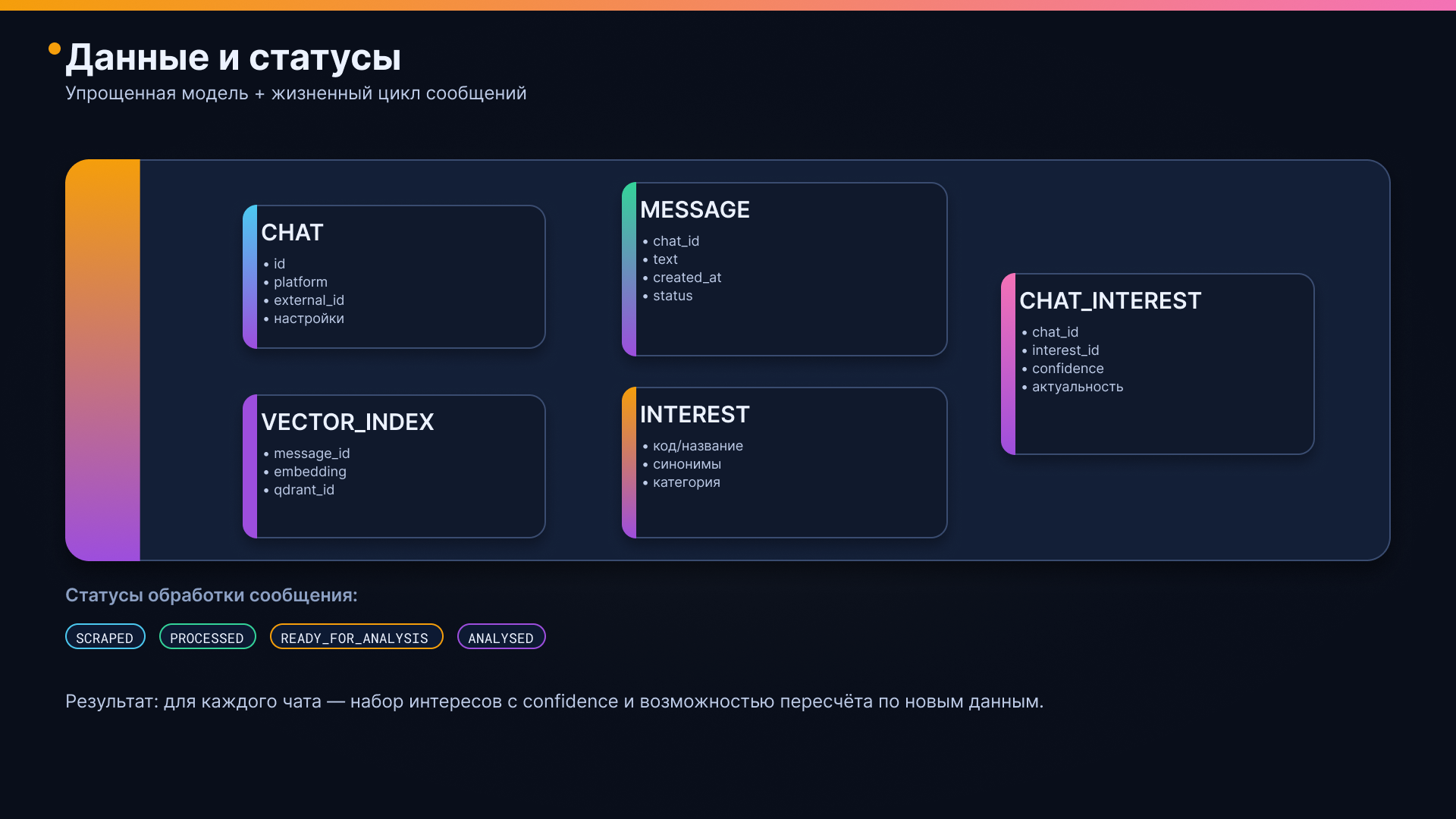1456x819 pixels.
Task: Click the 'Результат' summary sentence
Action: click(x=554, y=701)
